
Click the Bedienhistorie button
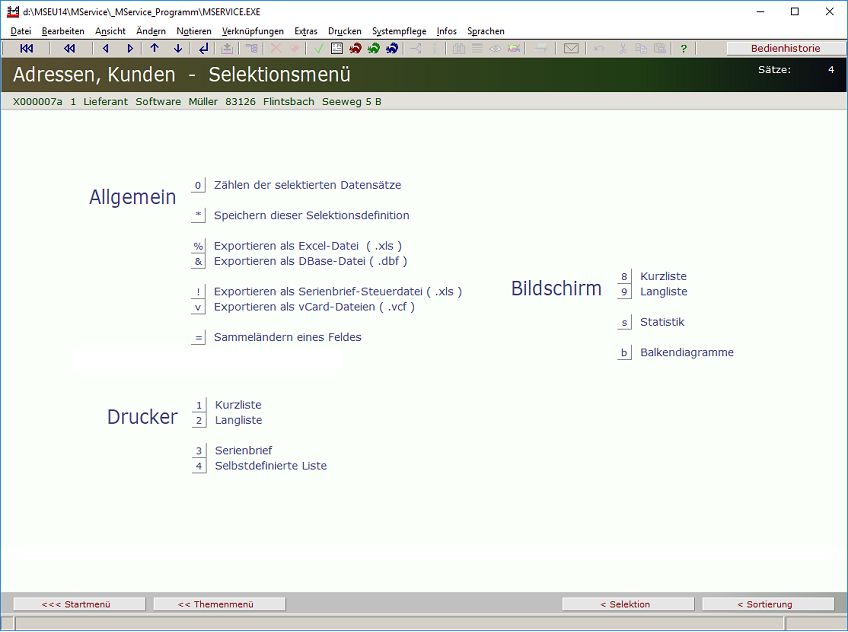pos(785,48)
